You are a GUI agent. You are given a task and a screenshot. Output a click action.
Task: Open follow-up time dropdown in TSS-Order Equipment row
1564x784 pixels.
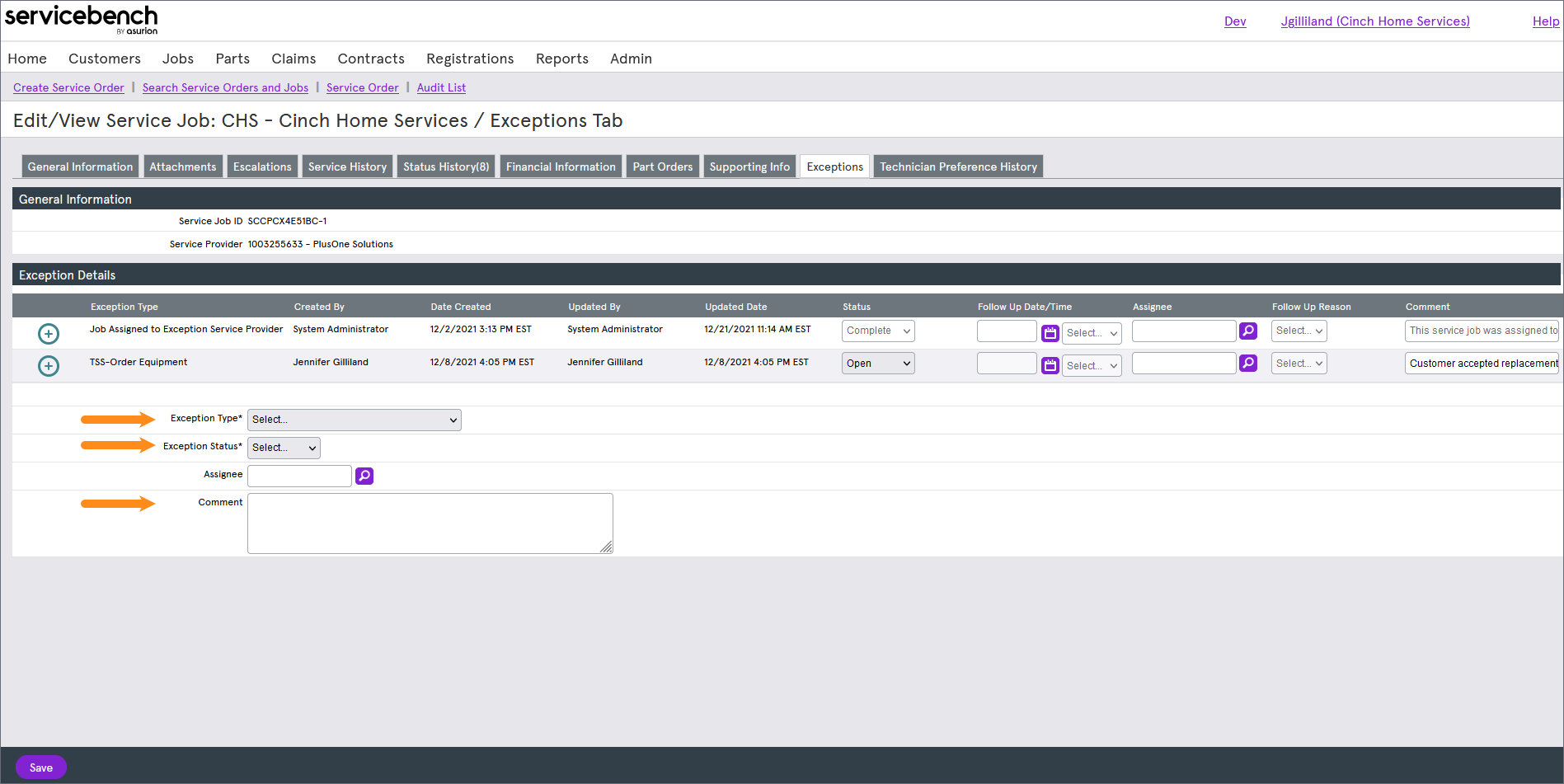tap(1092, 366)
